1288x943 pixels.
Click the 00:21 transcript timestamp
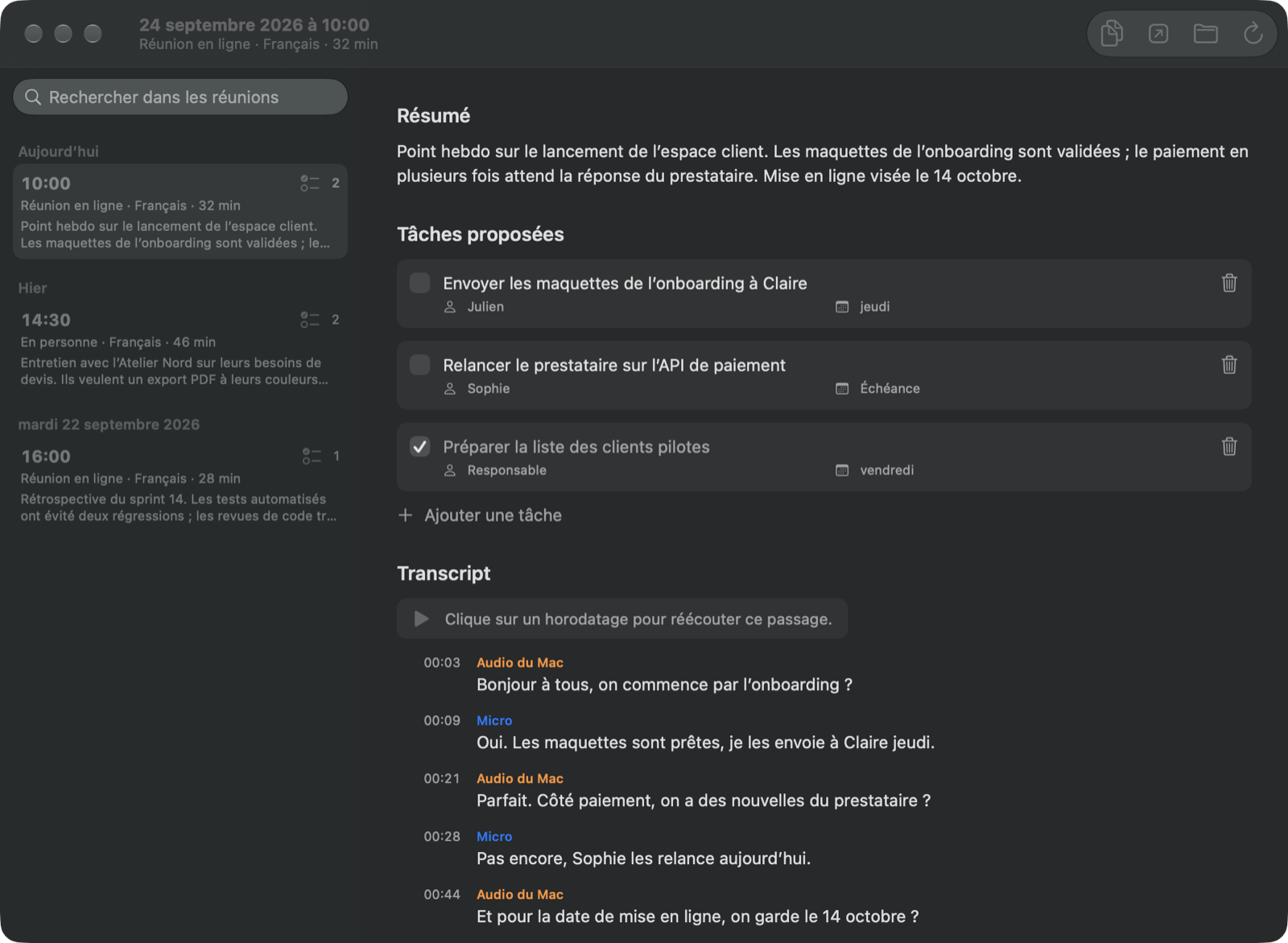tap(442, 779)
